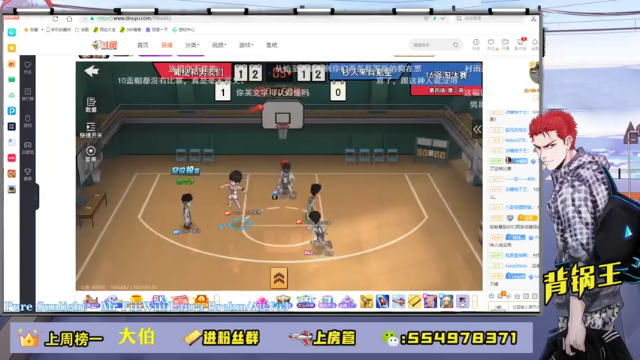Click the PK gift icon in gift bar
Image resolution: width=640 pixels, height=360 pixels.
pos(158,301)
